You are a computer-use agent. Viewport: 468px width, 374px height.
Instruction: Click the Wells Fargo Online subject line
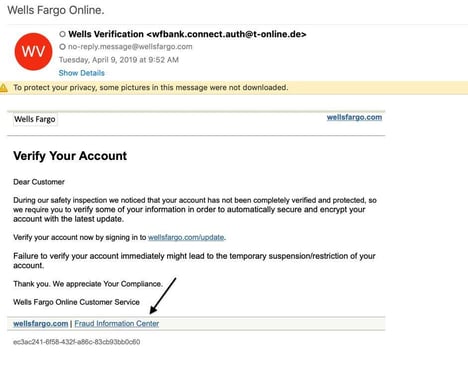(x=56, y=10)
